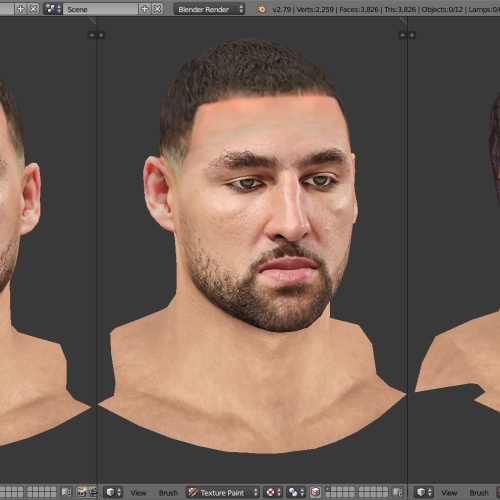
Task: Open the Blender Render engine dropdown
Action: click(x=209, y=9)
